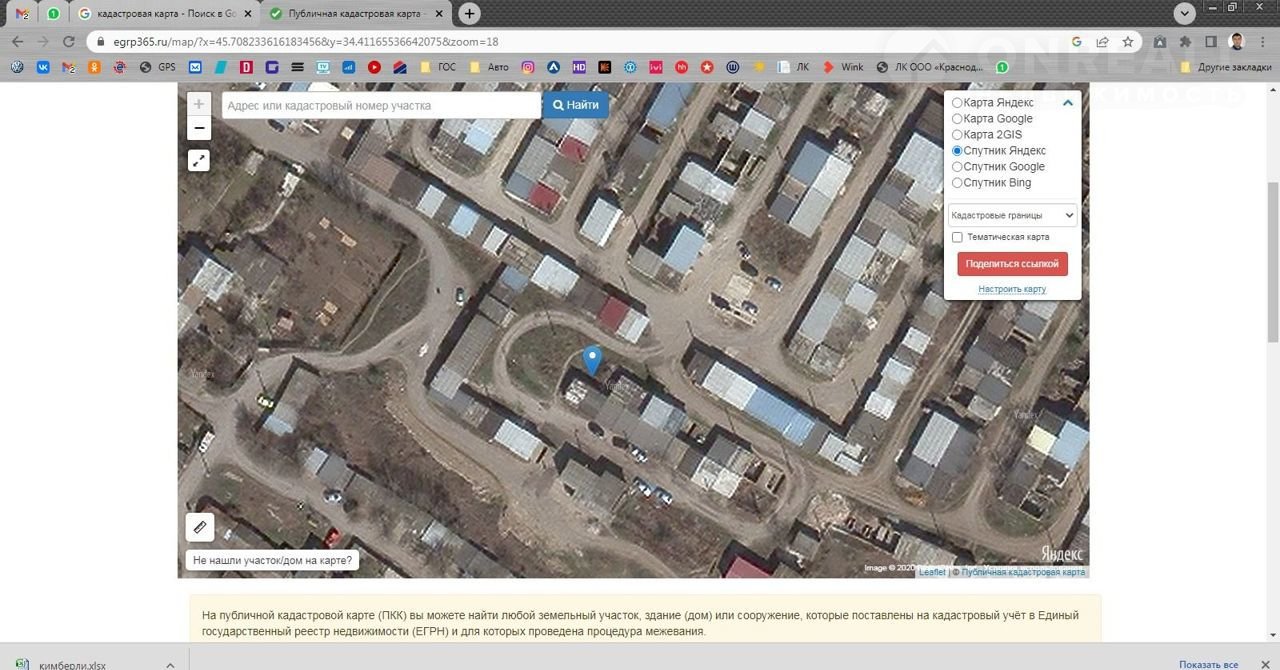Enable Тематическая карта checkbox

[x=957, y=237]
